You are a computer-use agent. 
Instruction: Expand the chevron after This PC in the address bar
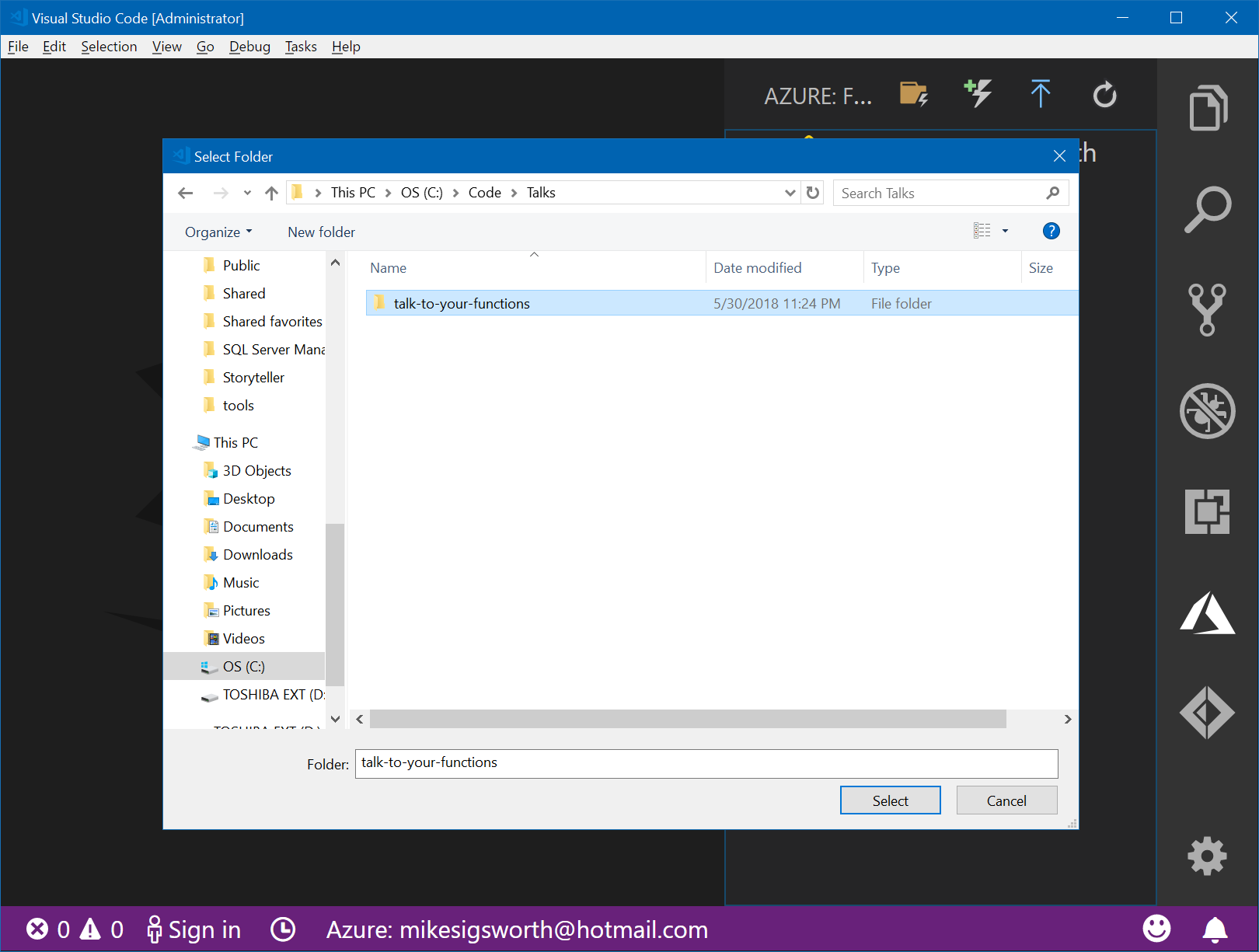click(388, 193)
